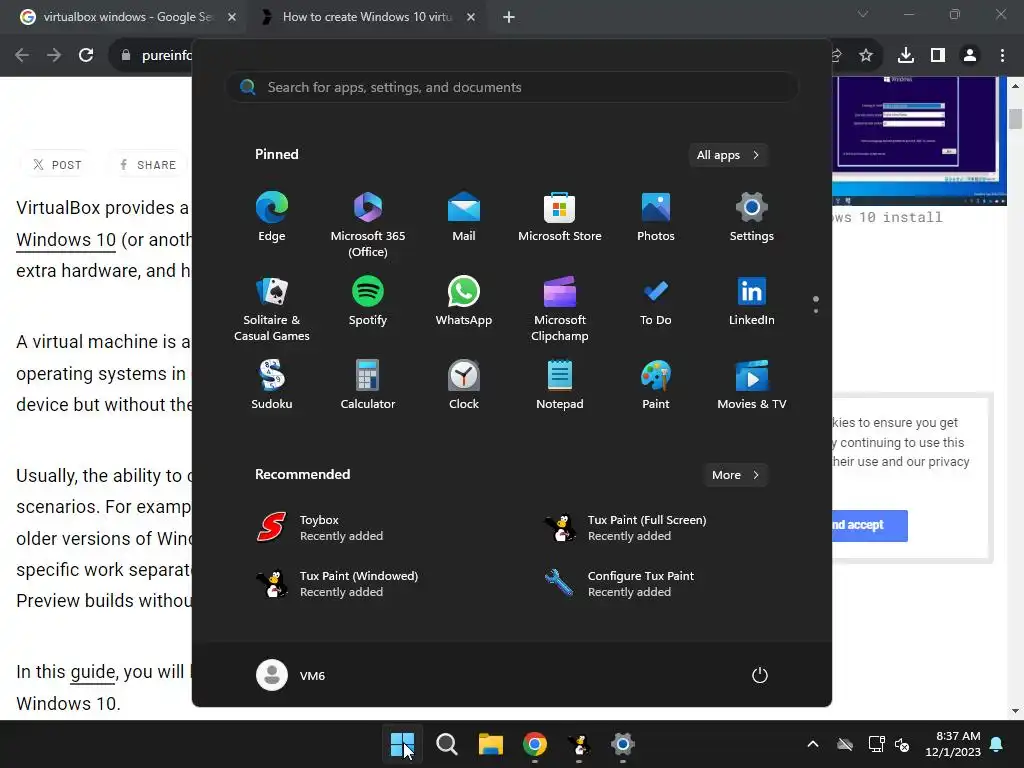The width and height of the screenshot is (1024, 768).
Task: Click the Start menu search box
Action: tap(511, 88)
